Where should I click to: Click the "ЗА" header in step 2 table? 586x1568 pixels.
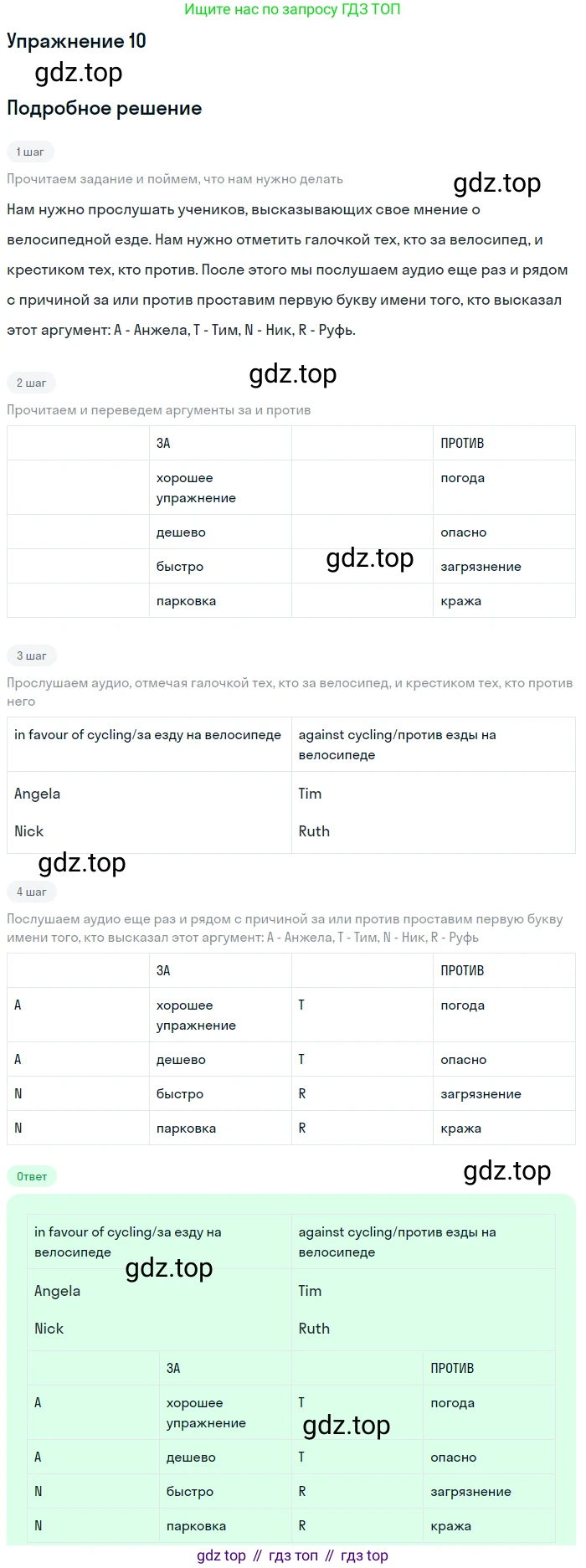click(x=163, y=443)
